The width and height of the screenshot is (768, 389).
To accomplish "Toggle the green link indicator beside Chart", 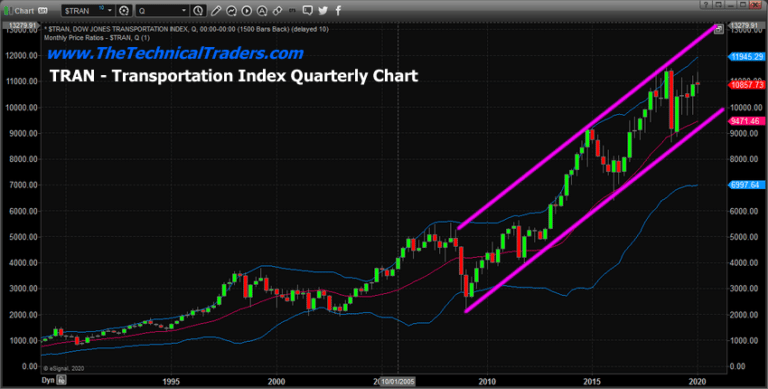I will coord(7,11).
